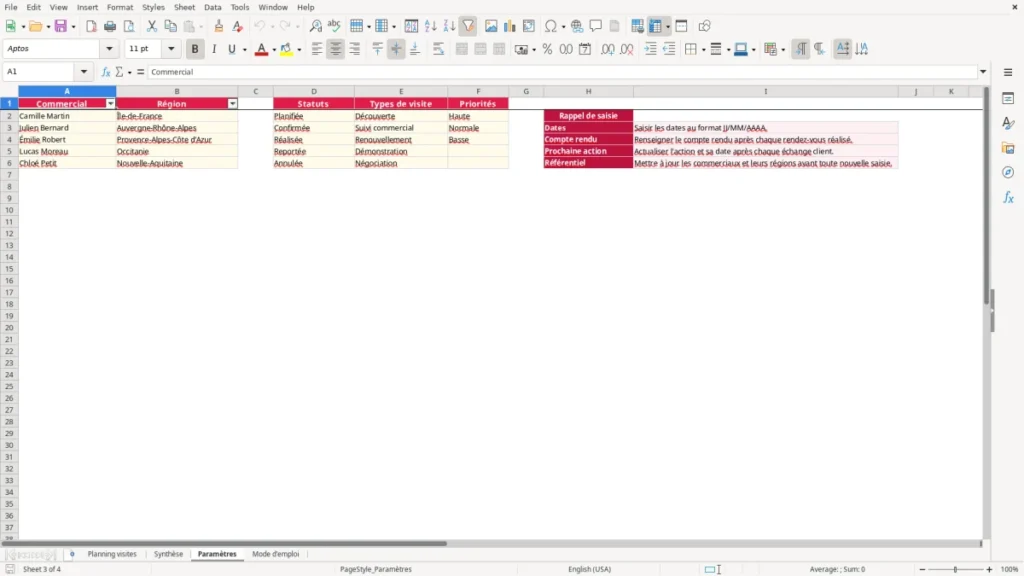
Task: Click the Export as PDF icon
Action: 91,26
